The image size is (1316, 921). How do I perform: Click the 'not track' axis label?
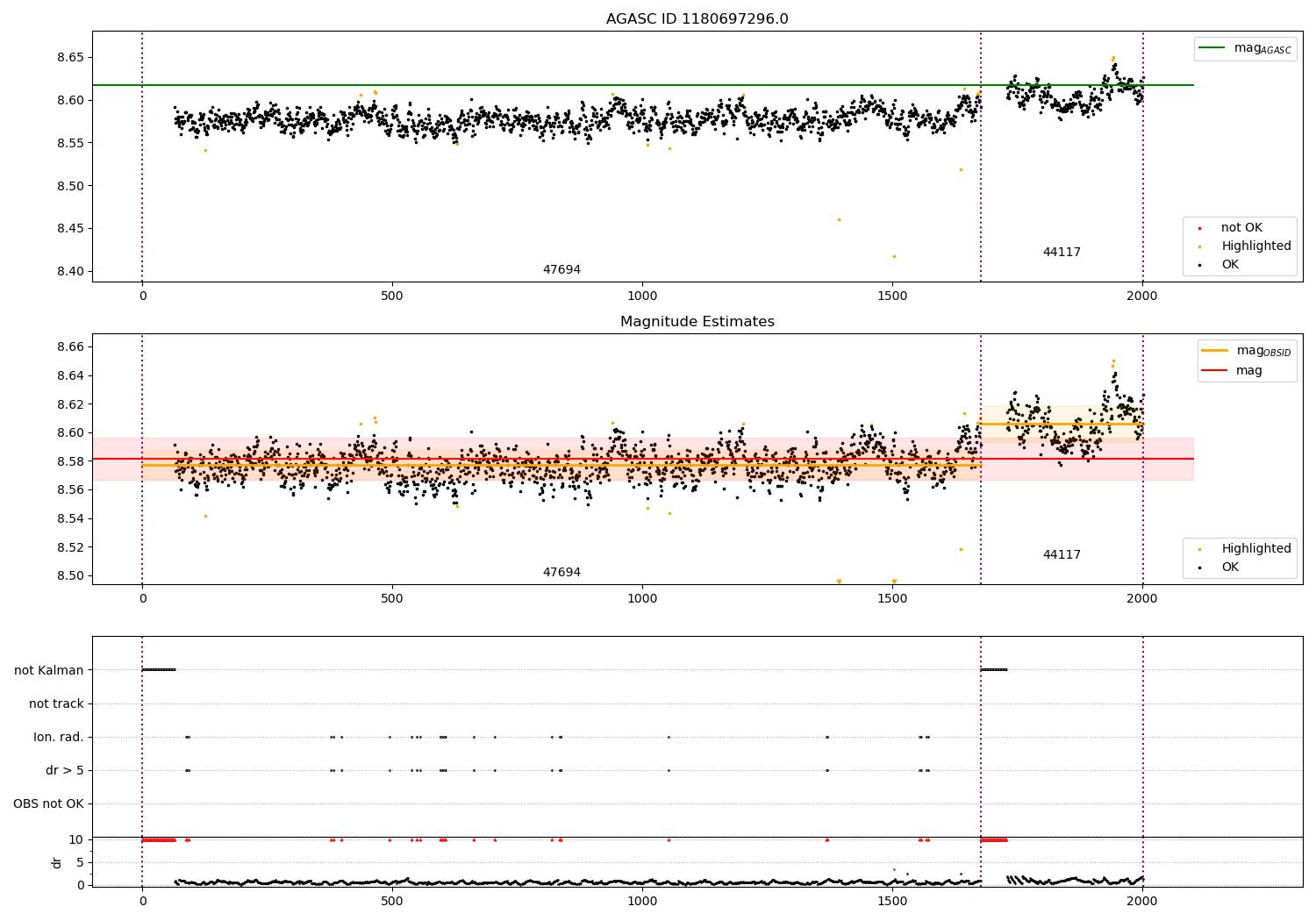(56, 703)
